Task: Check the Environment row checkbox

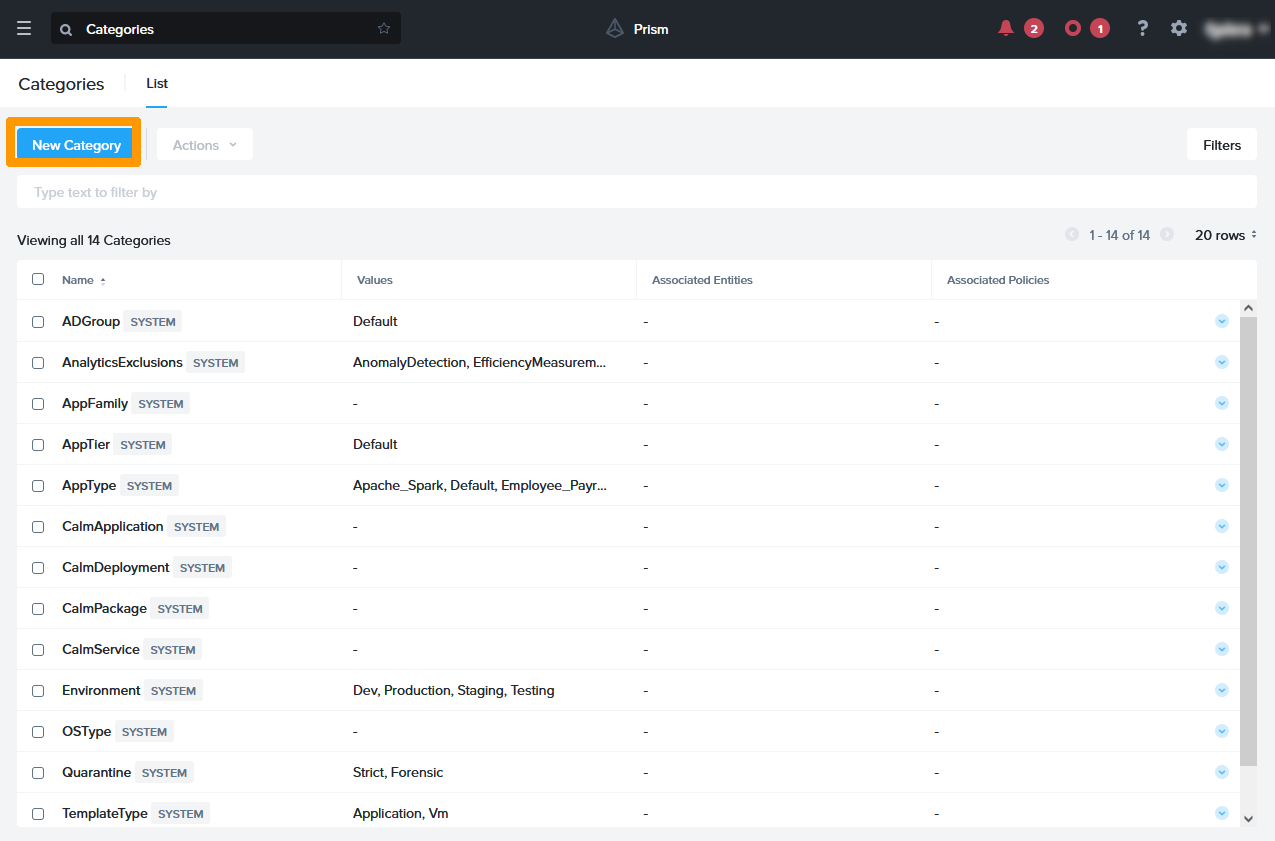Action: click(38, 690)
